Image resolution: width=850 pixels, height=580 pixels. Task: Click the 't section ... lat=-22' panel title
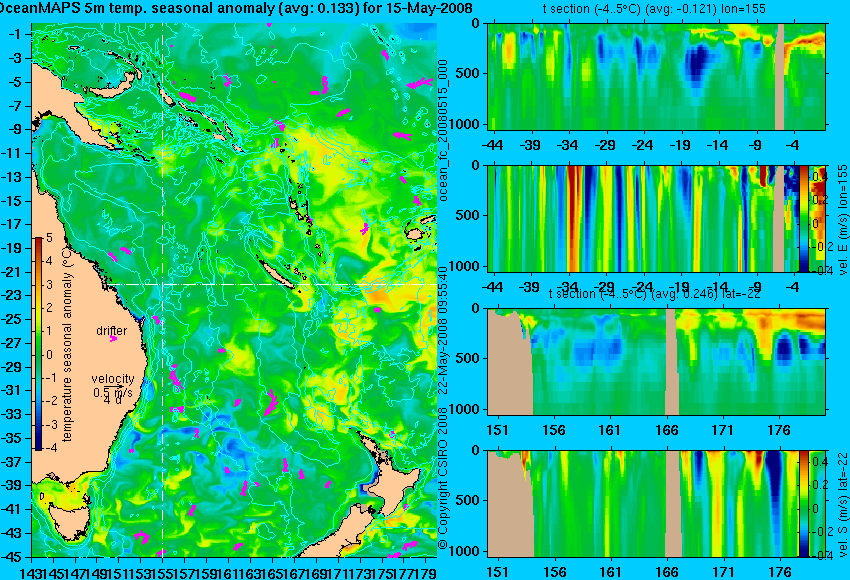pos(654,294)
